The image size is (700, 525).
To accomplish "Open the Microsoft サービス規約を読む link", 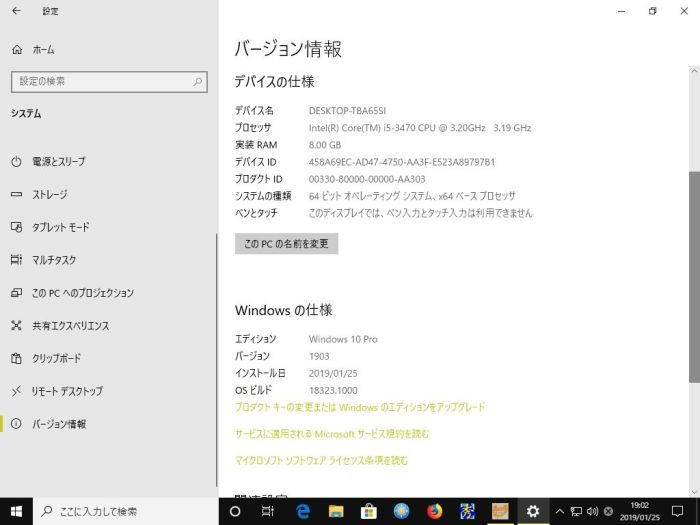I will tap(332, 434).
